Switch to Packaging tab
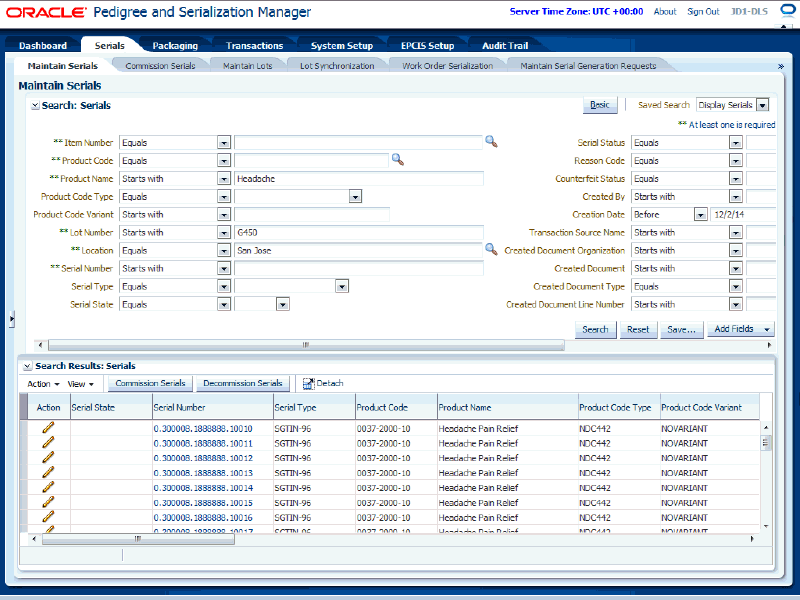The width and height of the screenshot is (800, 600). click(x=175, y=45)
